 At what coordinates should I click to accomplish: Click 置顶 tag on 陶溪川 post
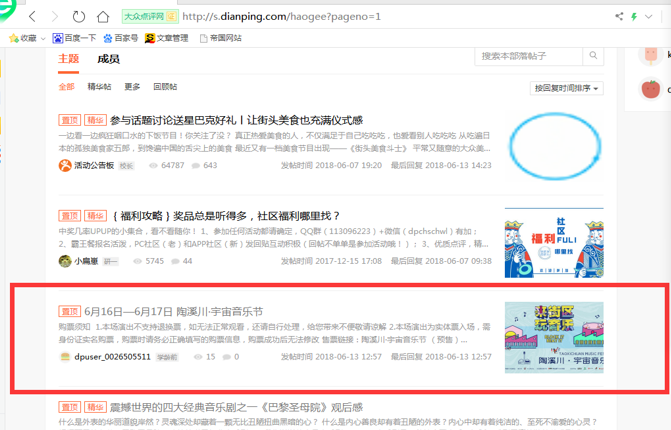tap(70, 311)
